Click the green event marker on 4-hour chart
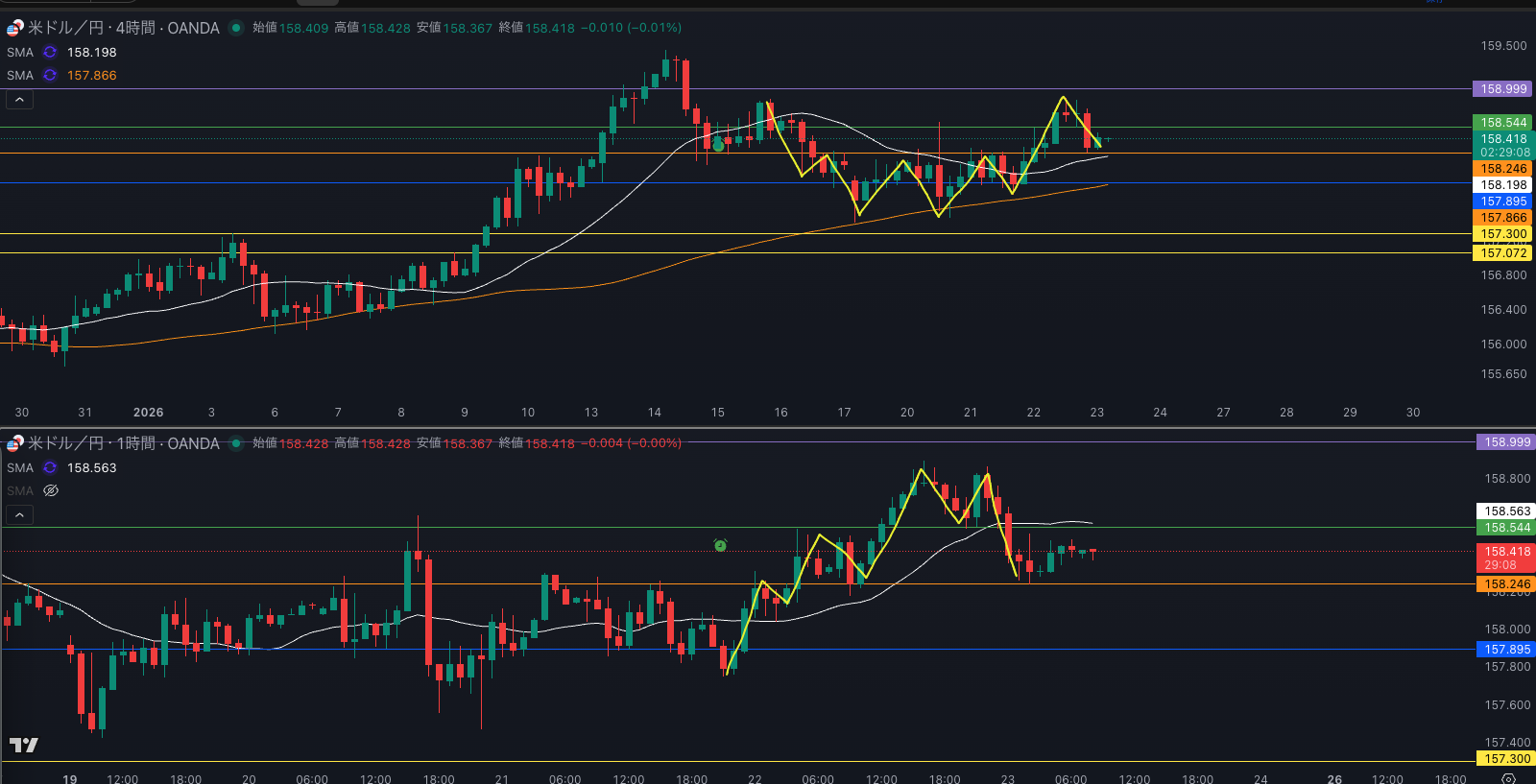 [718, 146]
